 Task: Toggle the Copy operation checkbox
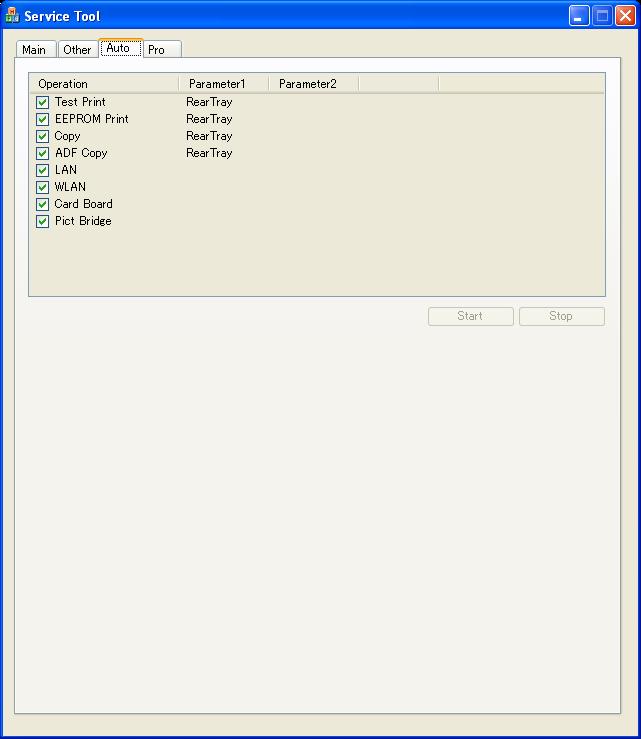(43, 136)
